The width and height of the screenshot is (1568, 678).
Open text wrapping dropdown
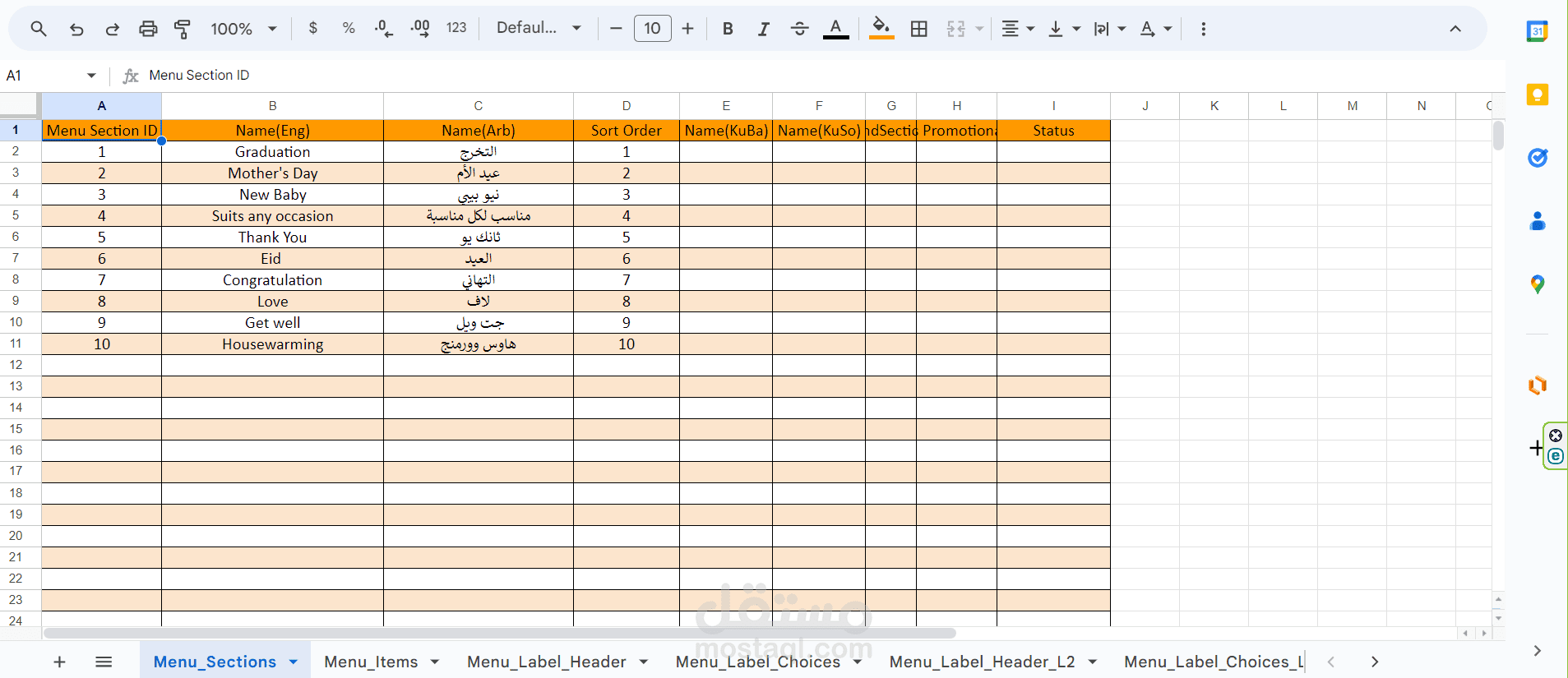(x=1109, y=29)
